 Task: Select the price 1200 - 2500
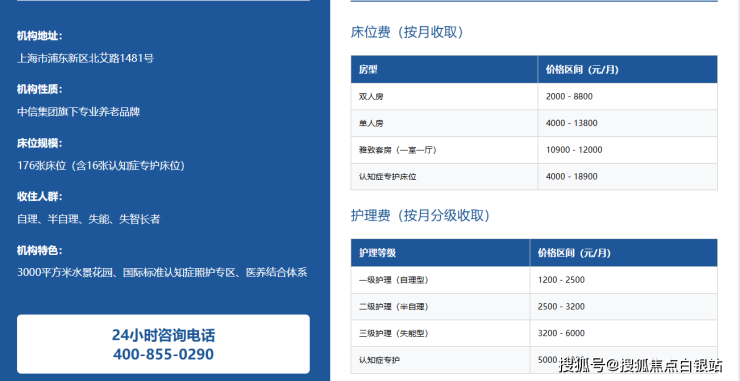point(561,280)
